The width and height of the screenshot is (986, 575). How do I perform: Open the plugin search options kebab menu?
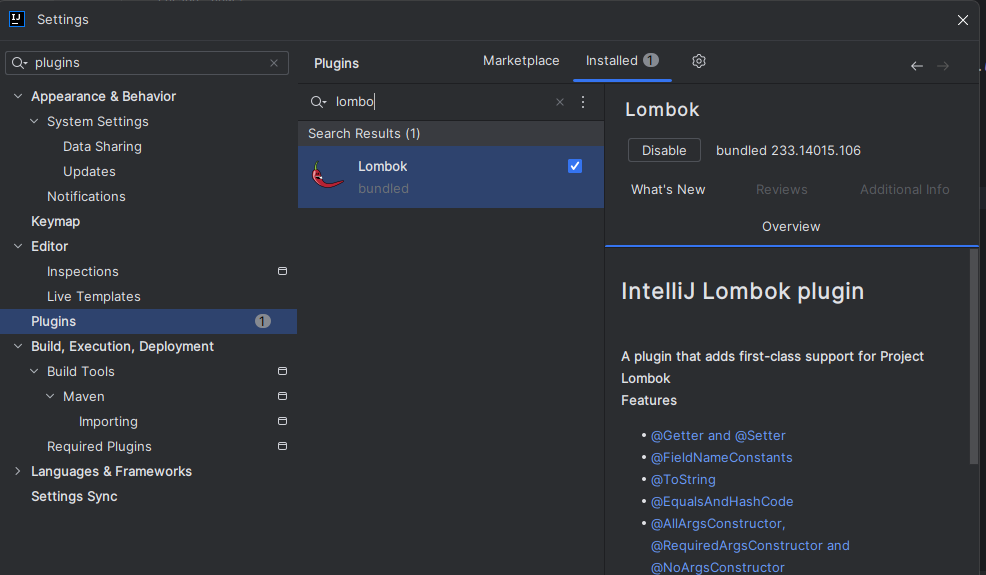pyautogui.click(x=583, y=102)
